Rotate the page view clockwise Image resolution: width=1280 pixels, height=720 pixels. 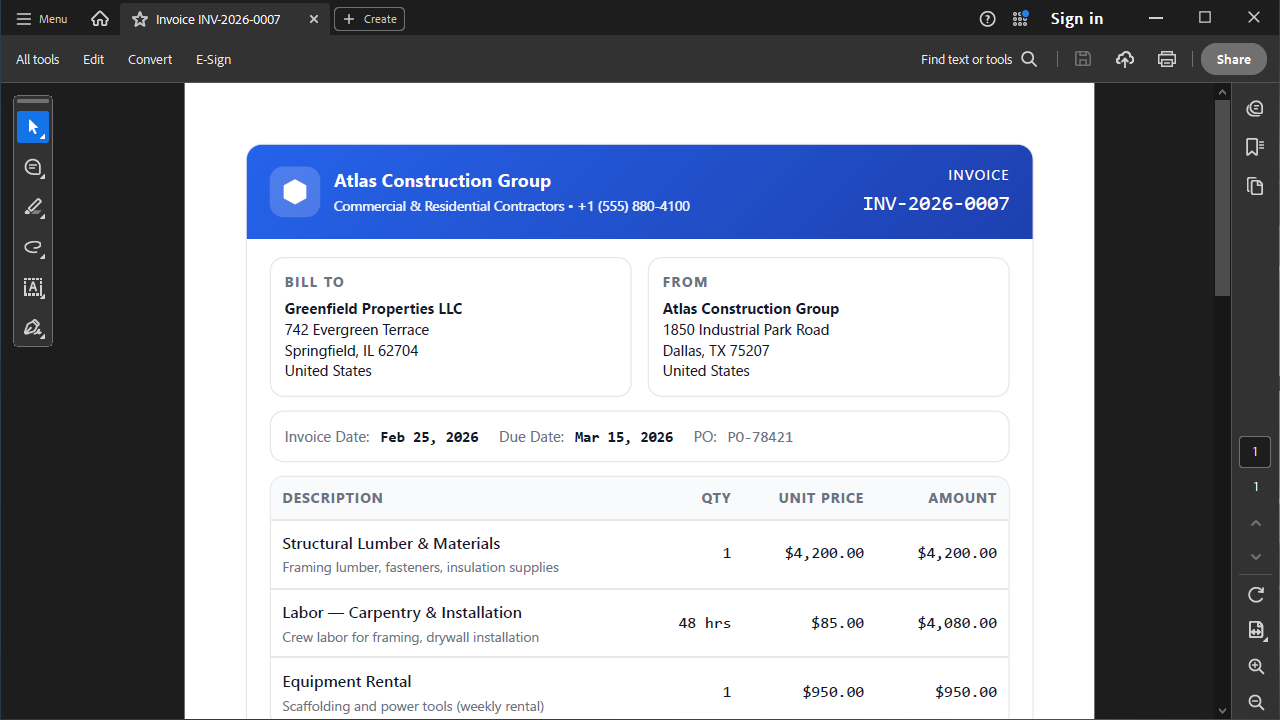click(x=1256, y=595)
